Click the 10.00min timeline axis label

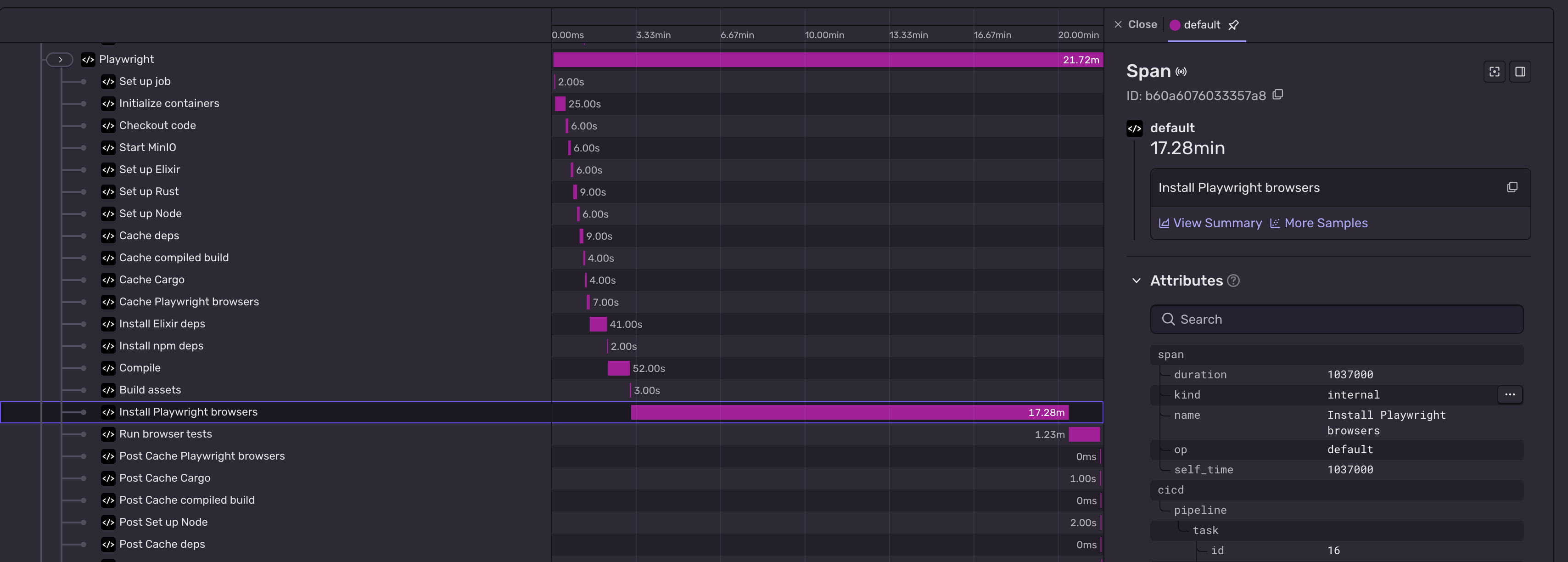coord(824,35)
